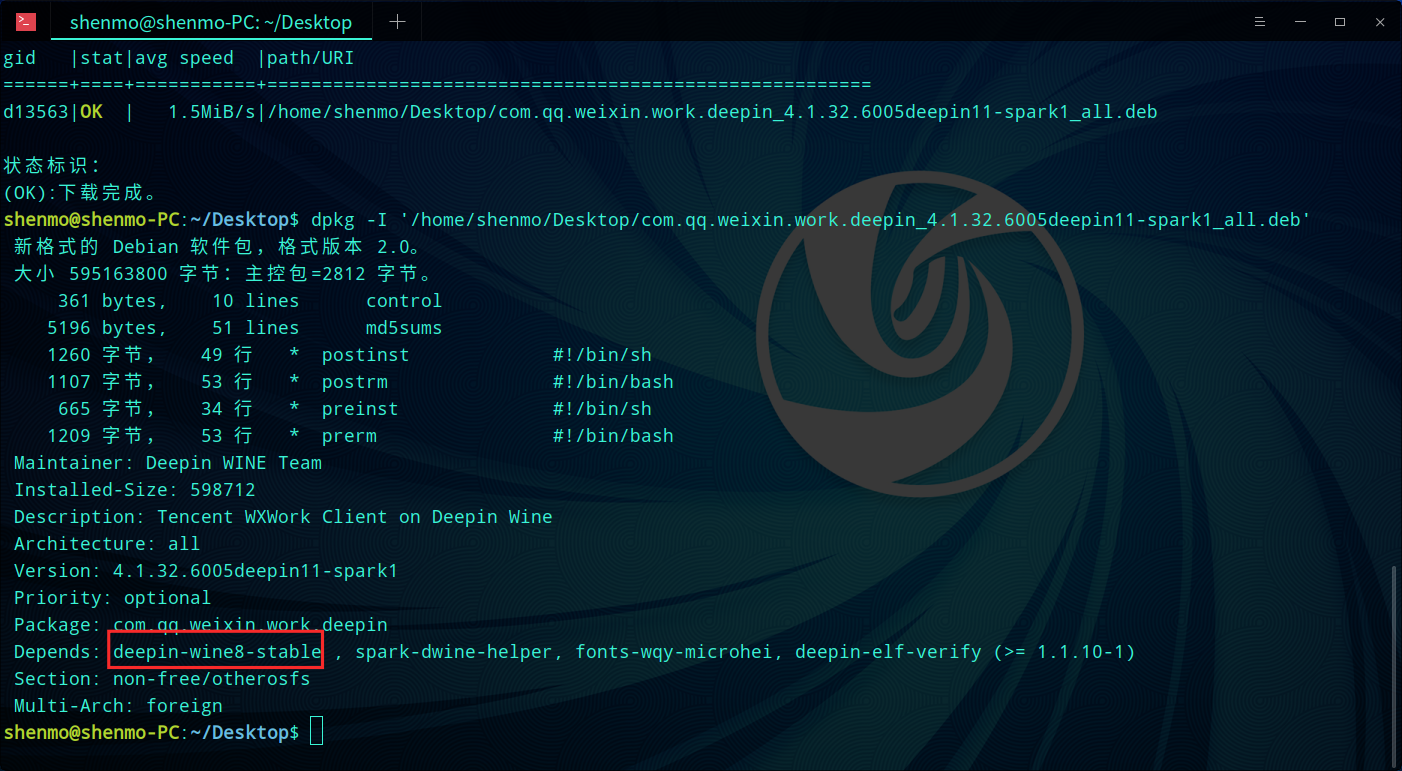Click the '665 字节' size value

[x=107, y=409]
